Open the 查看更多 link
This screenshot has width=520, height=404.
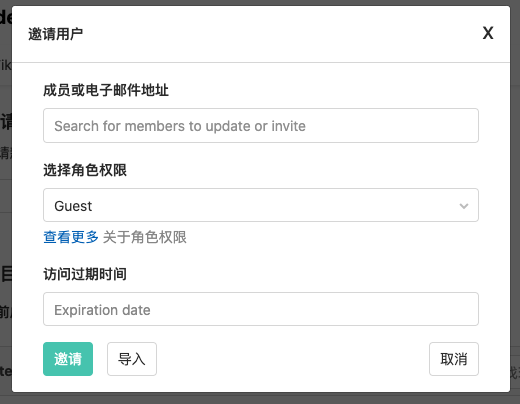(71, 237)
